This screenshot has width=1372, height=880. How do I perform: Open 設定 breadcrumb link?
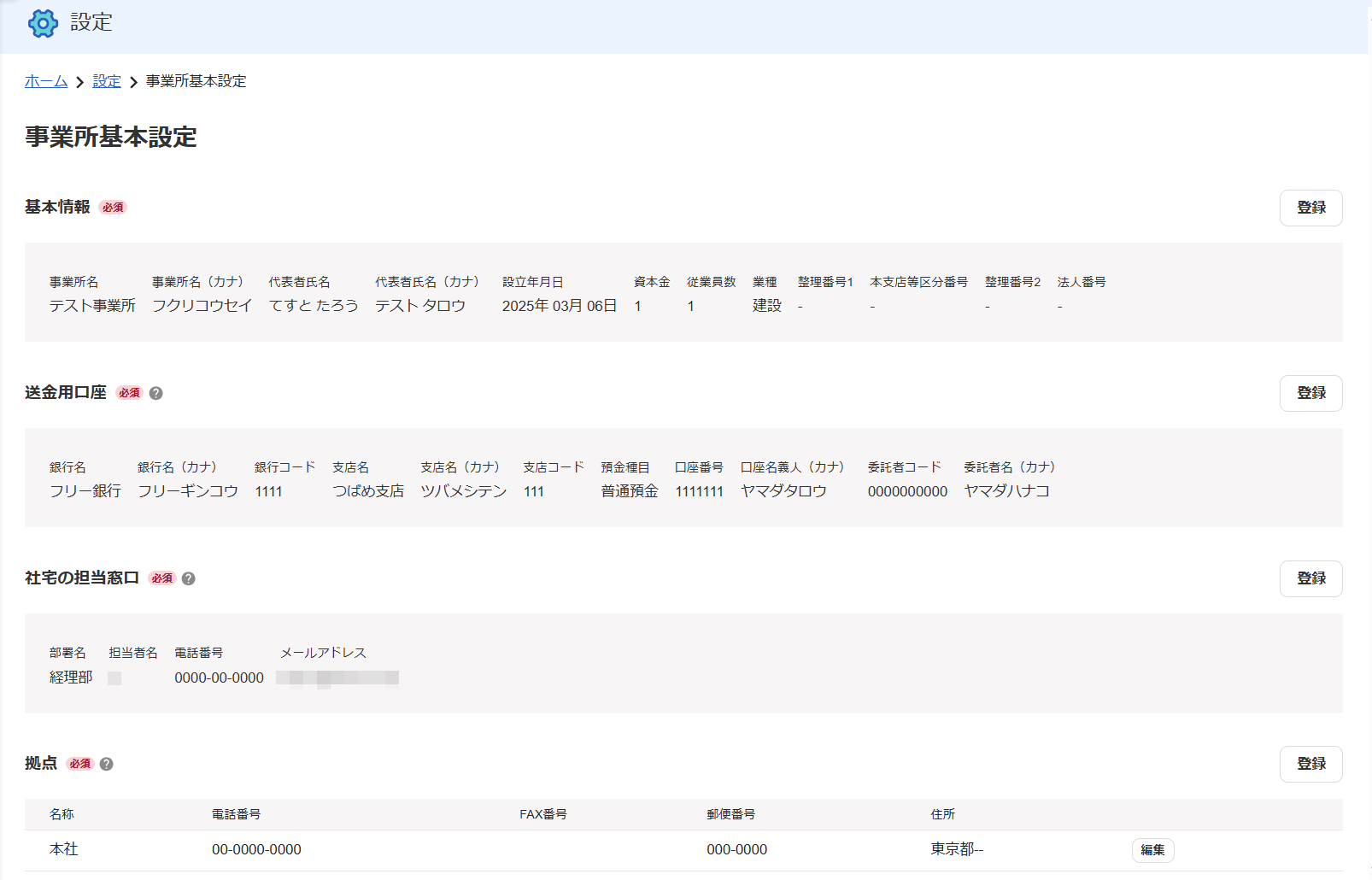click(107, 81)
